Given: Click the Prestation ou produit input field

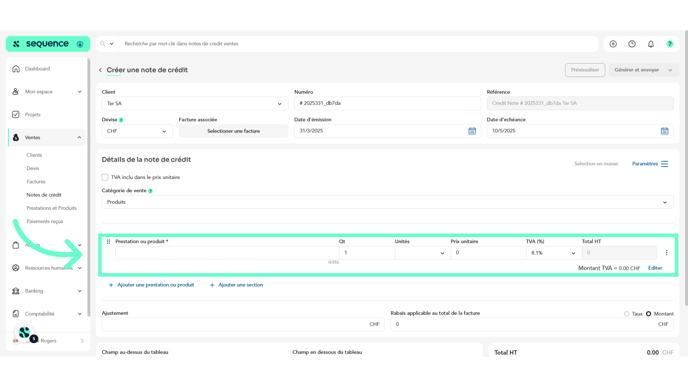Looking at the screenshot, I should click(227, 253).
